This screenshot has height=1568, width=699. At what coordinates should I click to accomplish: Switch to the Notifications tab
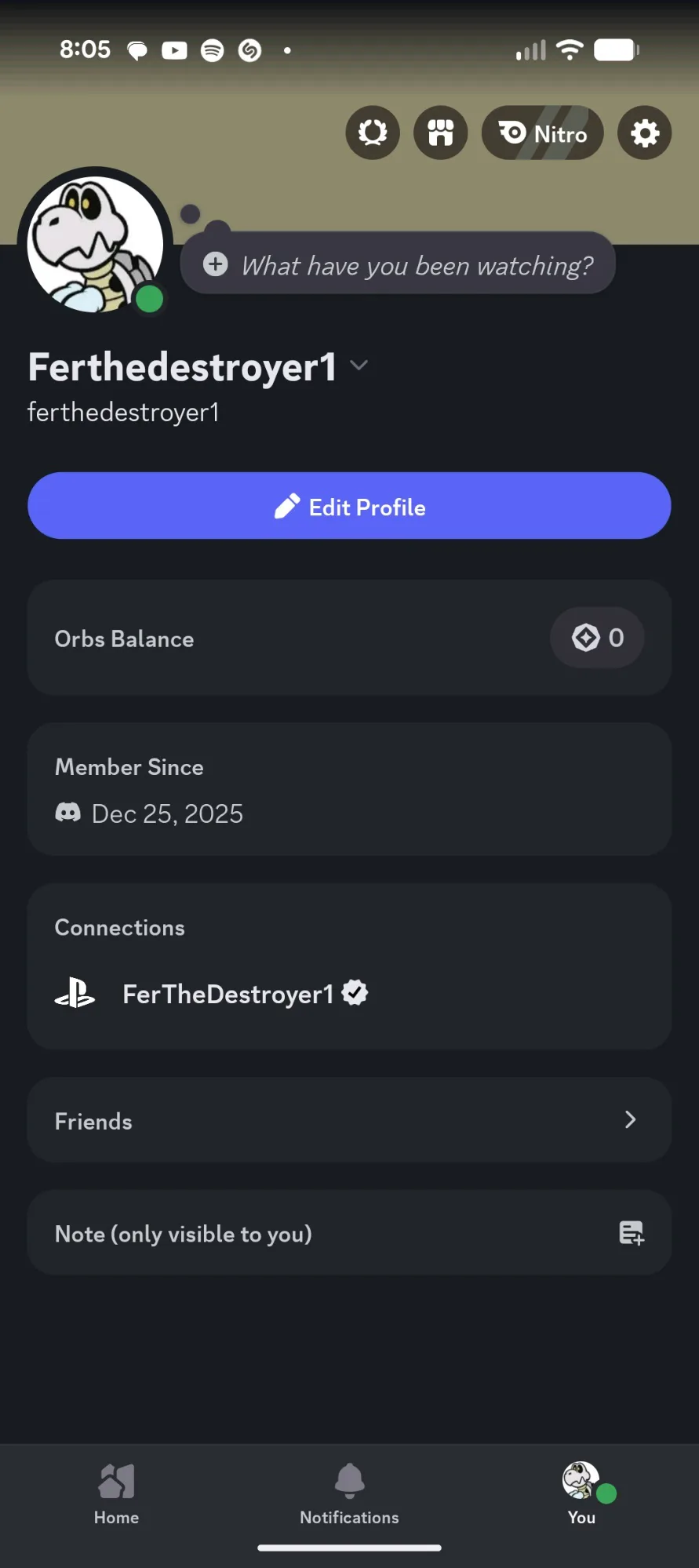click(x=349, y=1493)
